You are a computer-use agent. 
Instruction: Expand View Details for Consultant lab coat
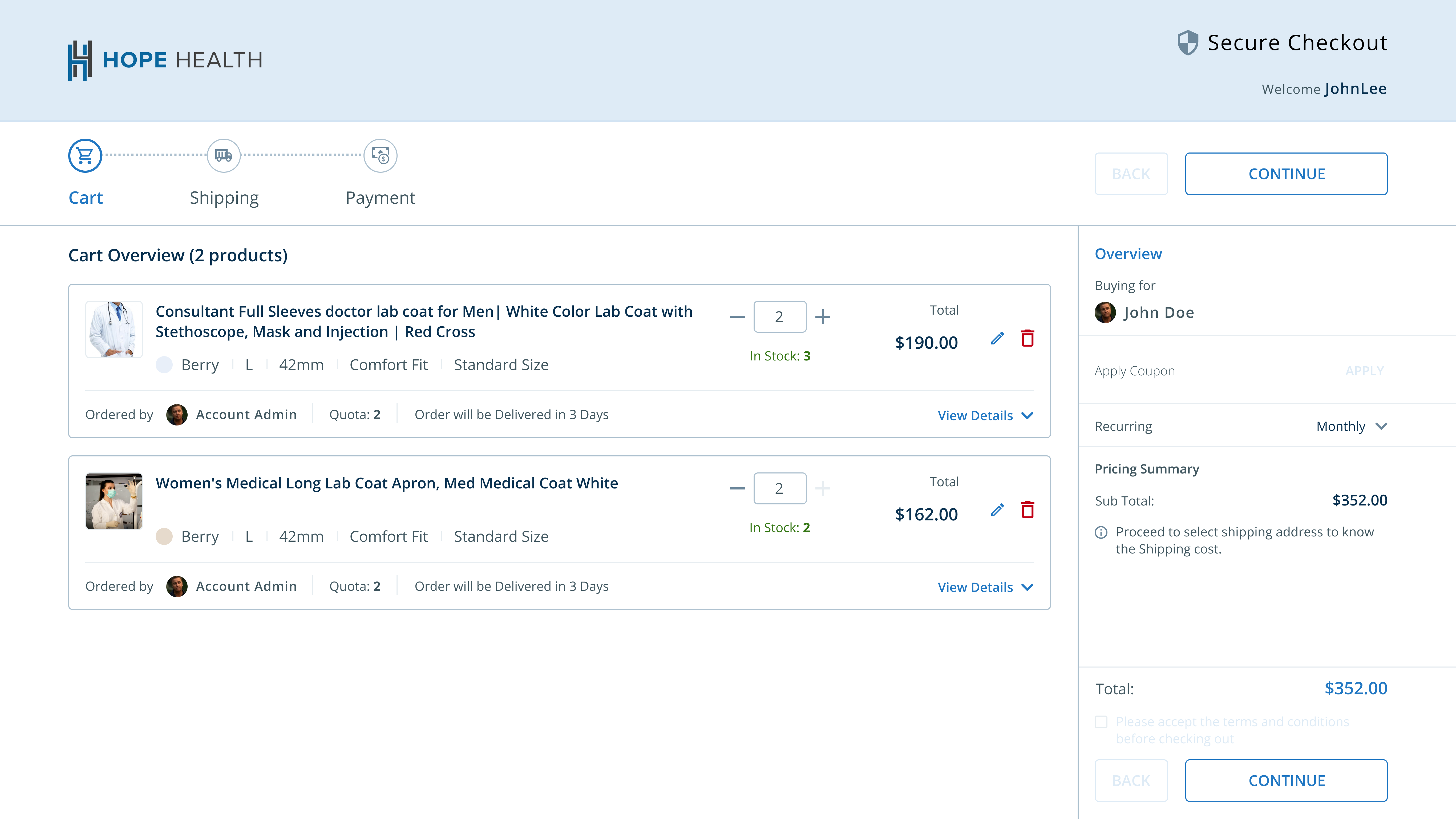click(986, 416)
